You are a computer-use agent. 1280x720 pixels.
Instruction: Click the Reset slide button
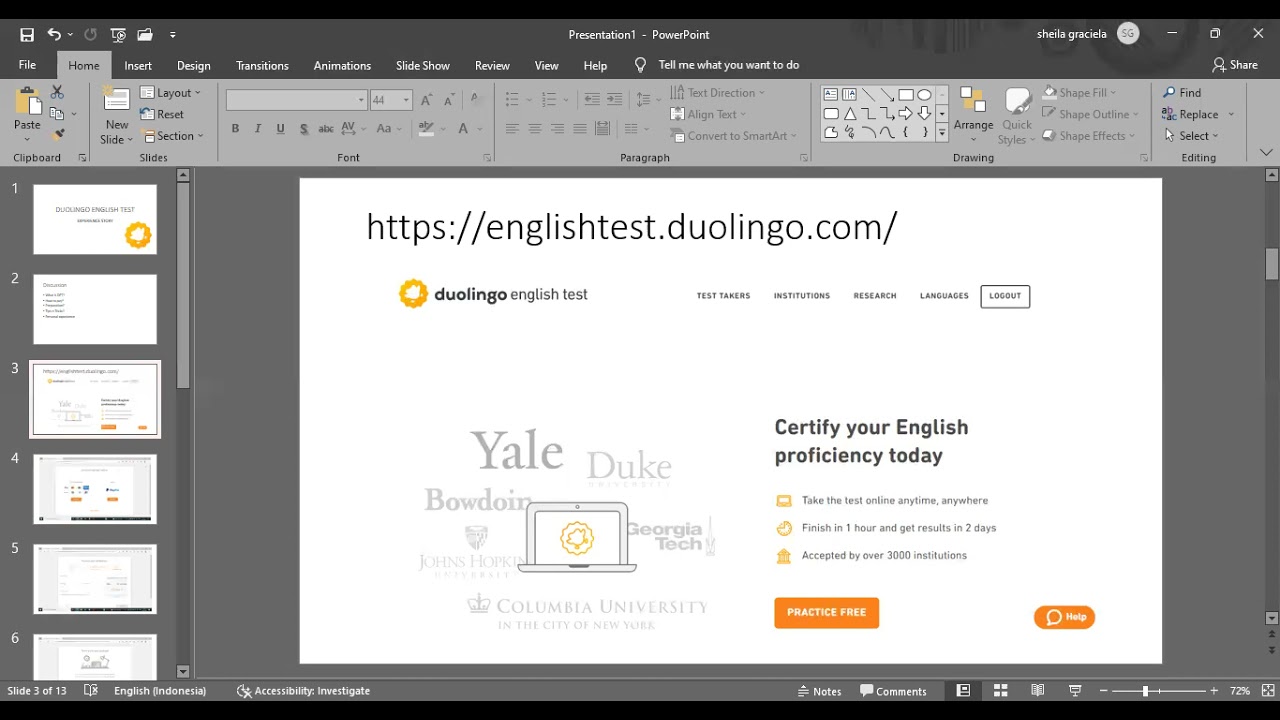coord(163,114)
